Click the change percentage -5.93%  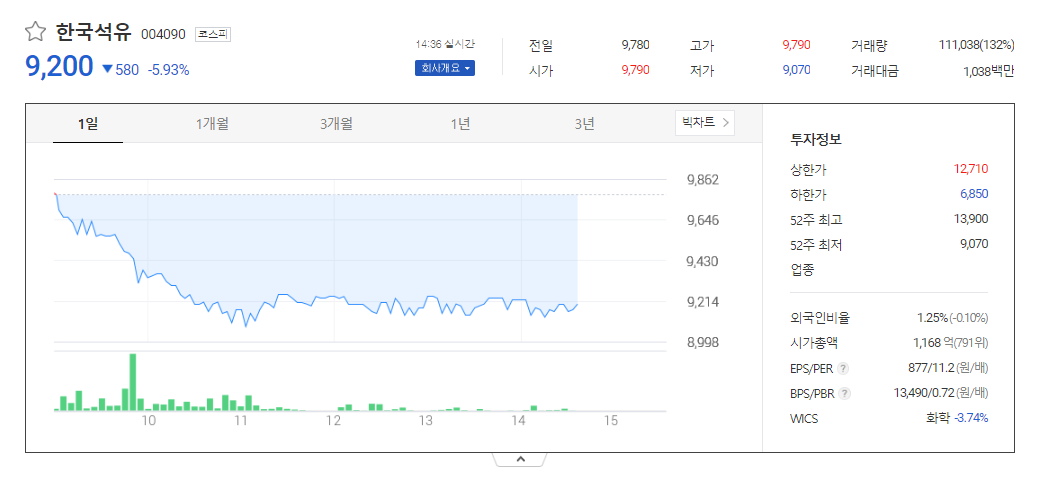pos(168,69)
